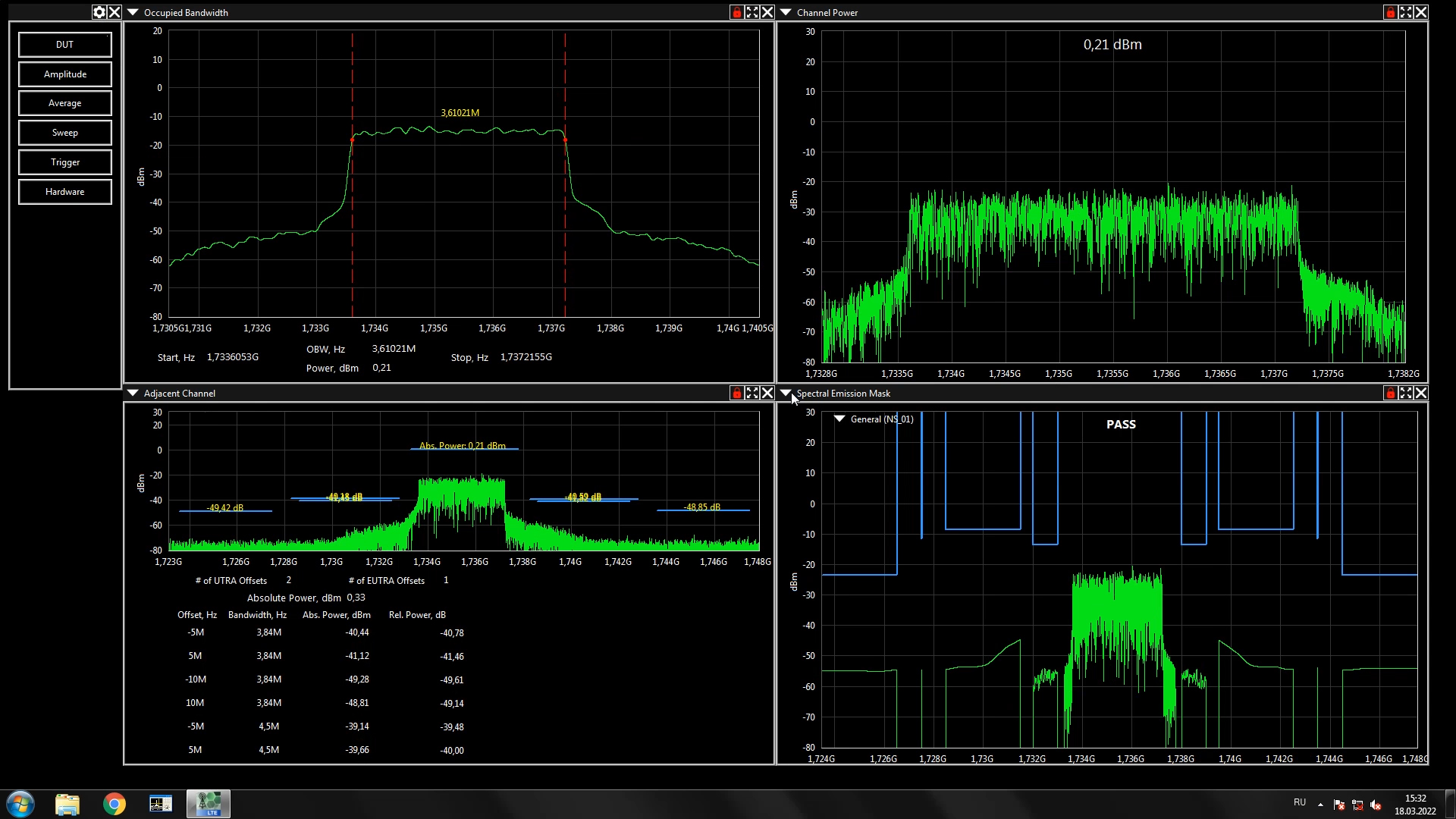Open Adjacent Channel measurement dropdown
The image size is (1456, 819).
tap(133, 393)
